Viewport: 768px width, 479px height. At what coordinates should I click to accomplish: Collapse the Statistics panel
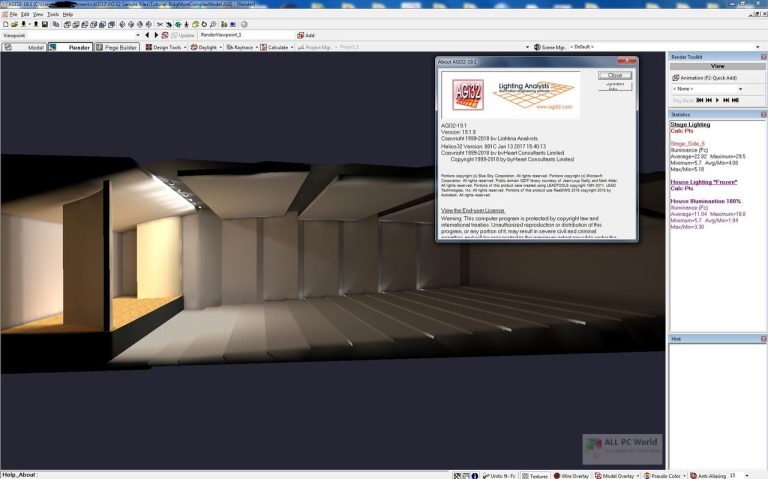coord(763,114)
